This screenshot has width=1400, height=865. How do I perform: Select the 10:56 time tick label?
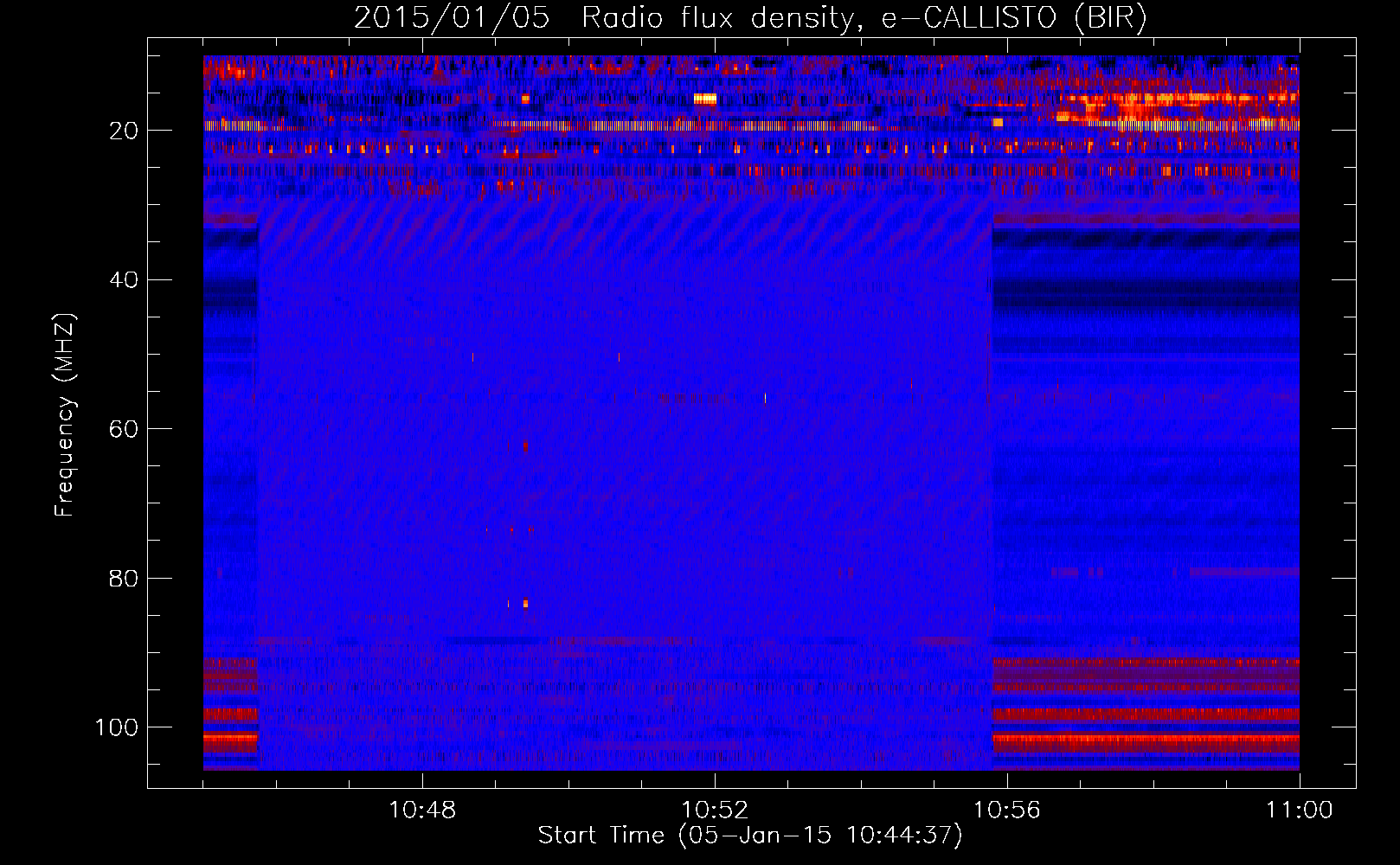[x=1007, y=811]
